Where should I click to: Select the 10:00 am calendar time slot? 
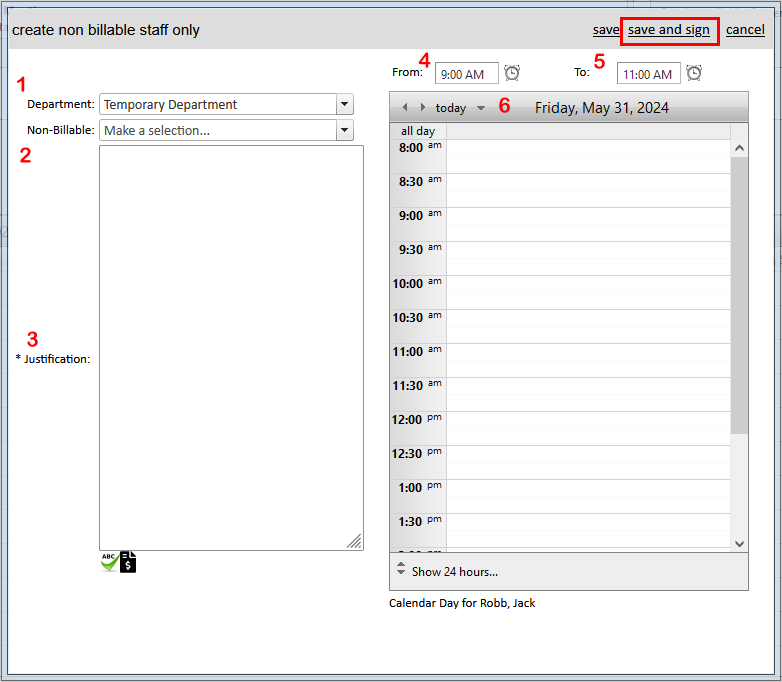pos(588,283)
